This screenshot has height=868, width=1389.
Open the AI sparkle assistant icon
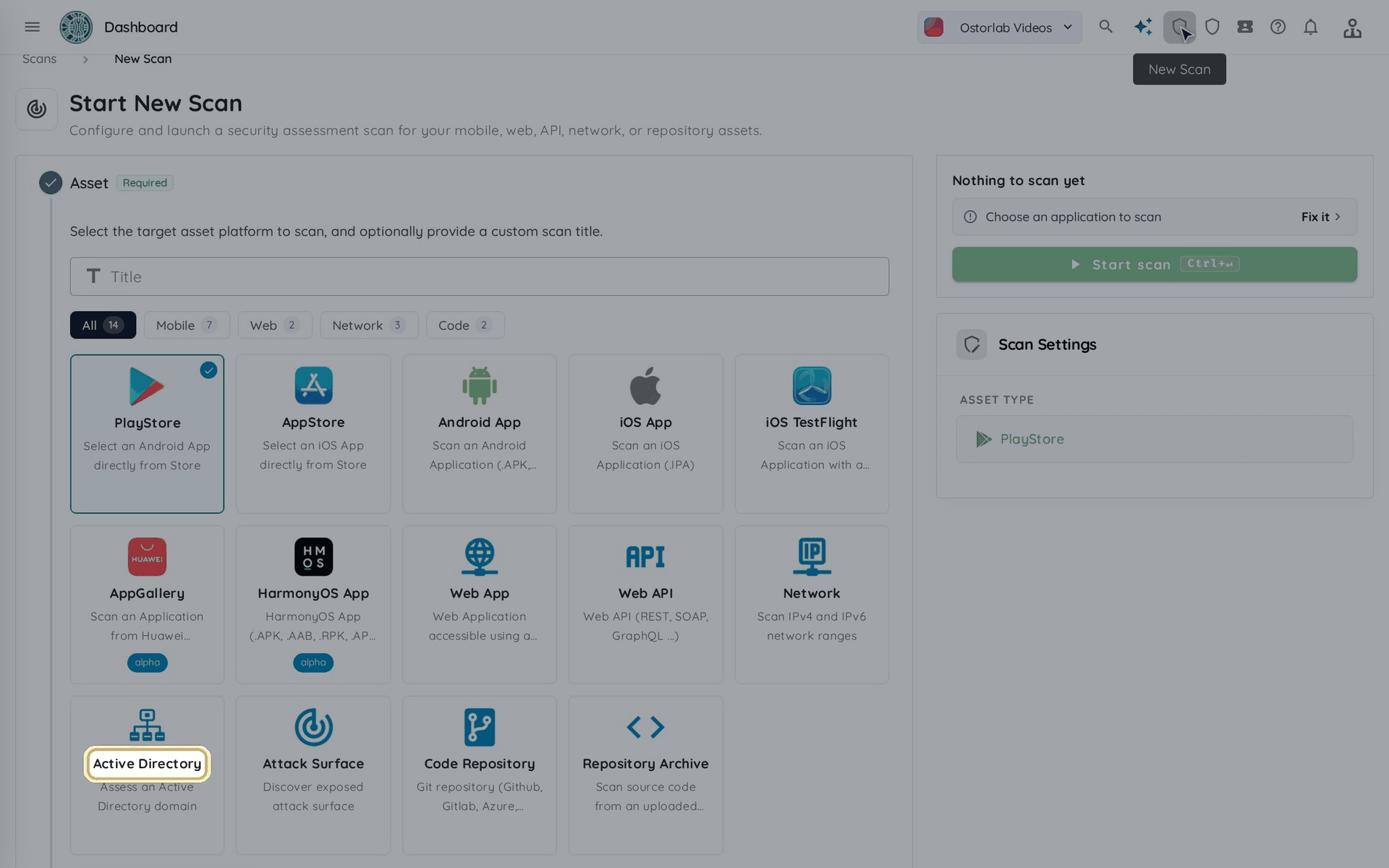click(1143, 27)
